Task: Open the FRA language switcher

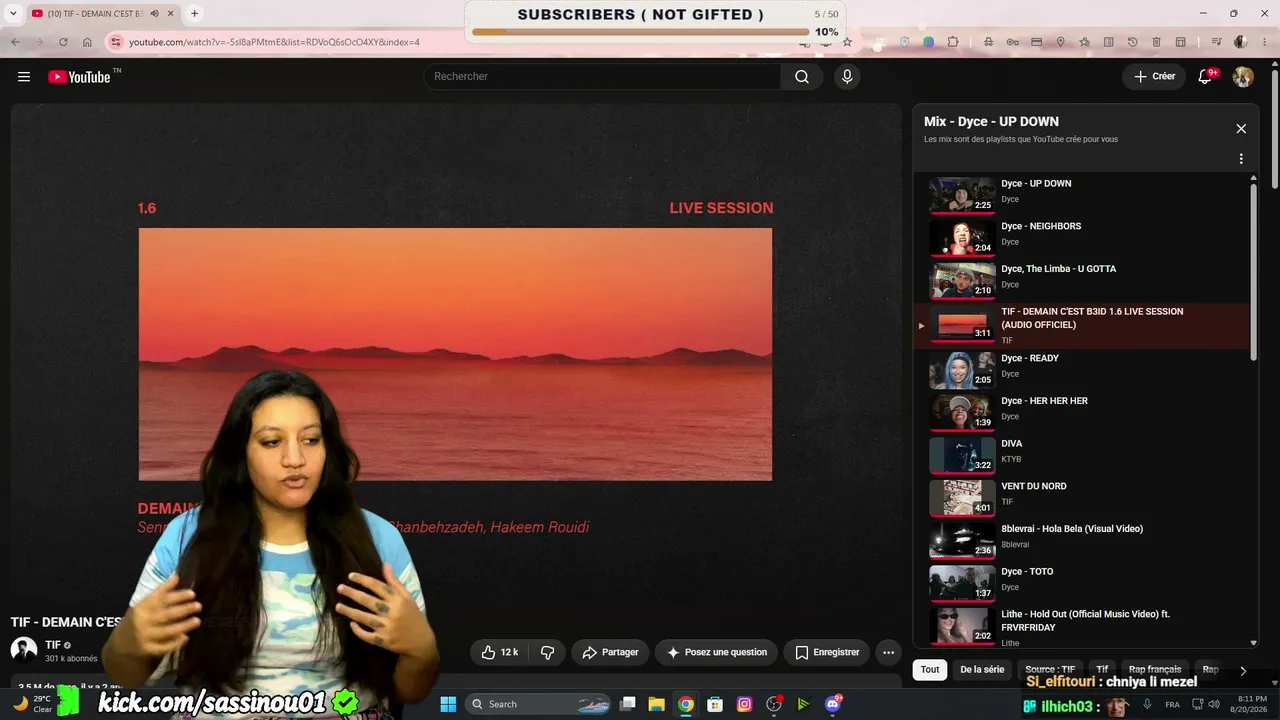Action: [x=1172, y=704]
